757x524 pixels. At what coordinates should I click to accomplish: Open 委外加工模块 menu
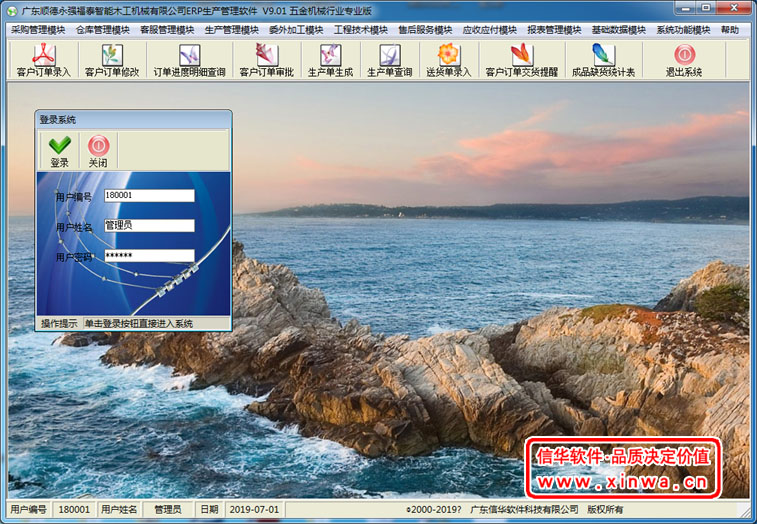point(296,30)
